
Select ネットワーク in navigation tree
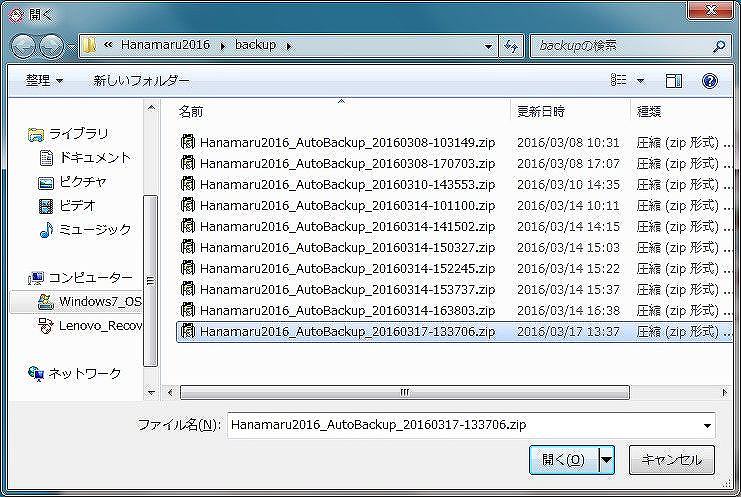pos(85,374)
